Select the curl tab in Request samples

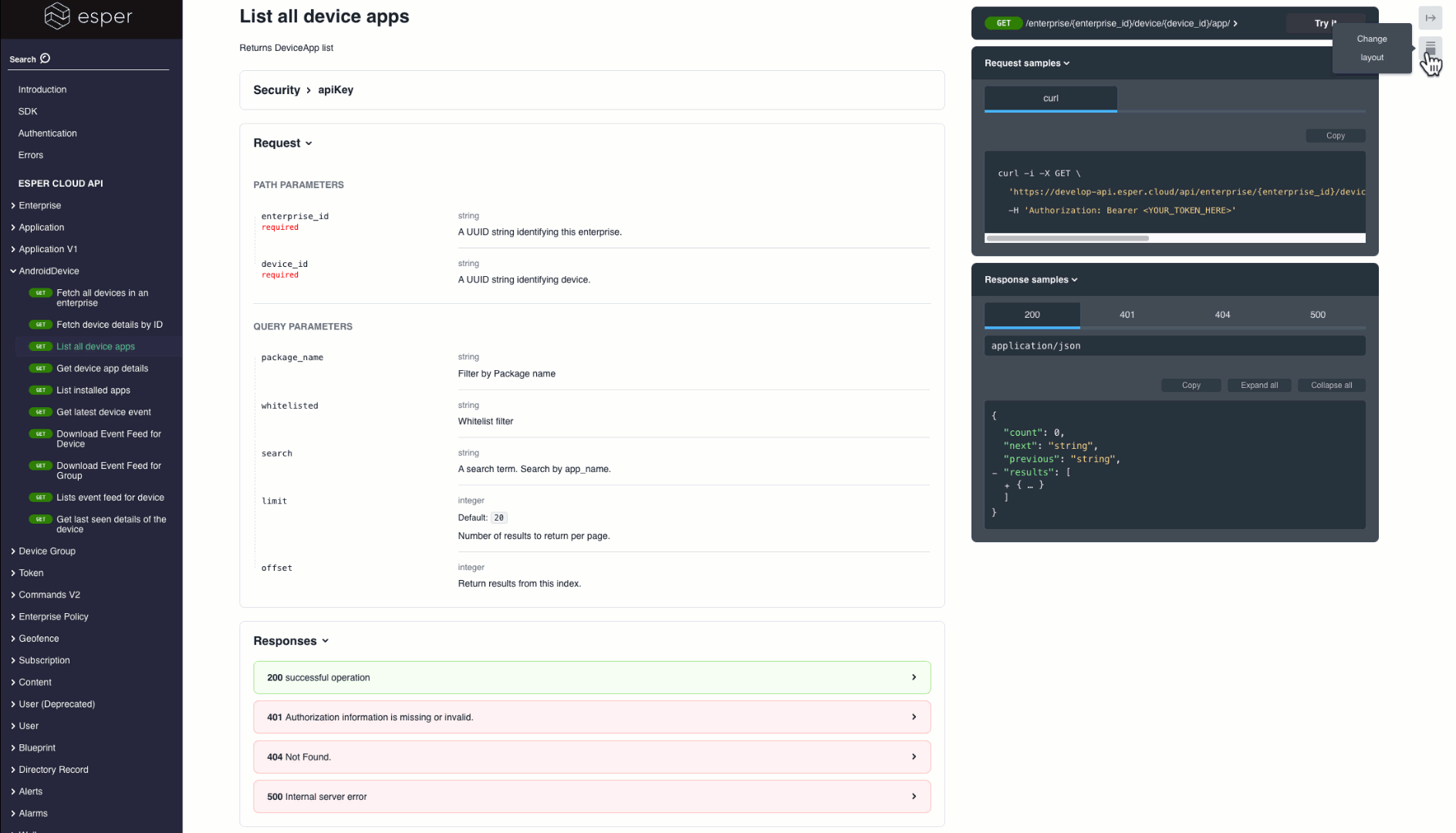pos(1050,98)
